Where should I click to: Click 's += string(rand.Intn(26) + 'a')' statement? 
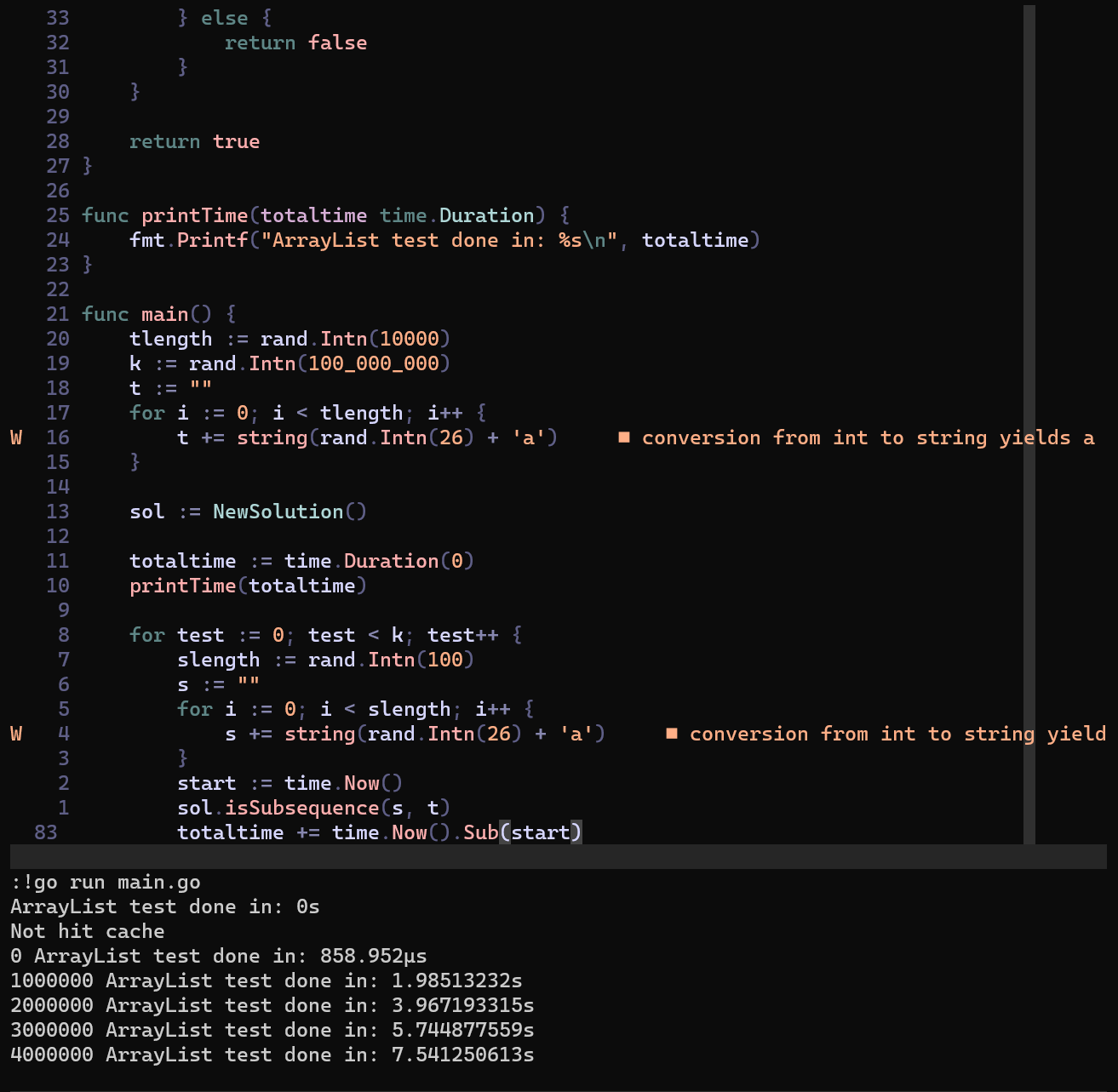point(415,734)
